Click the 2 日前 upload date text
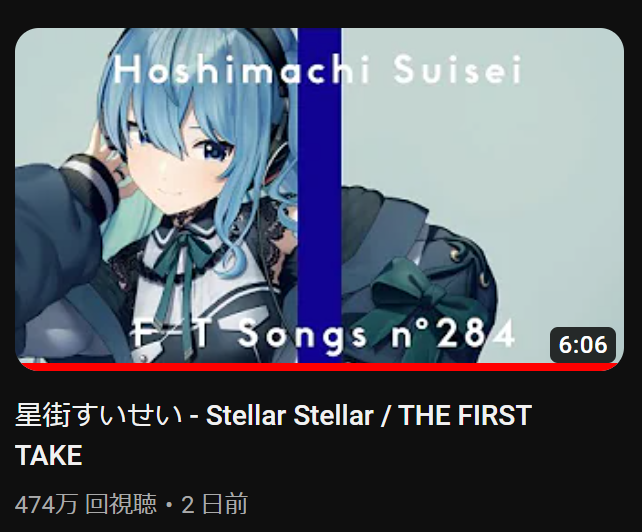 214,504
